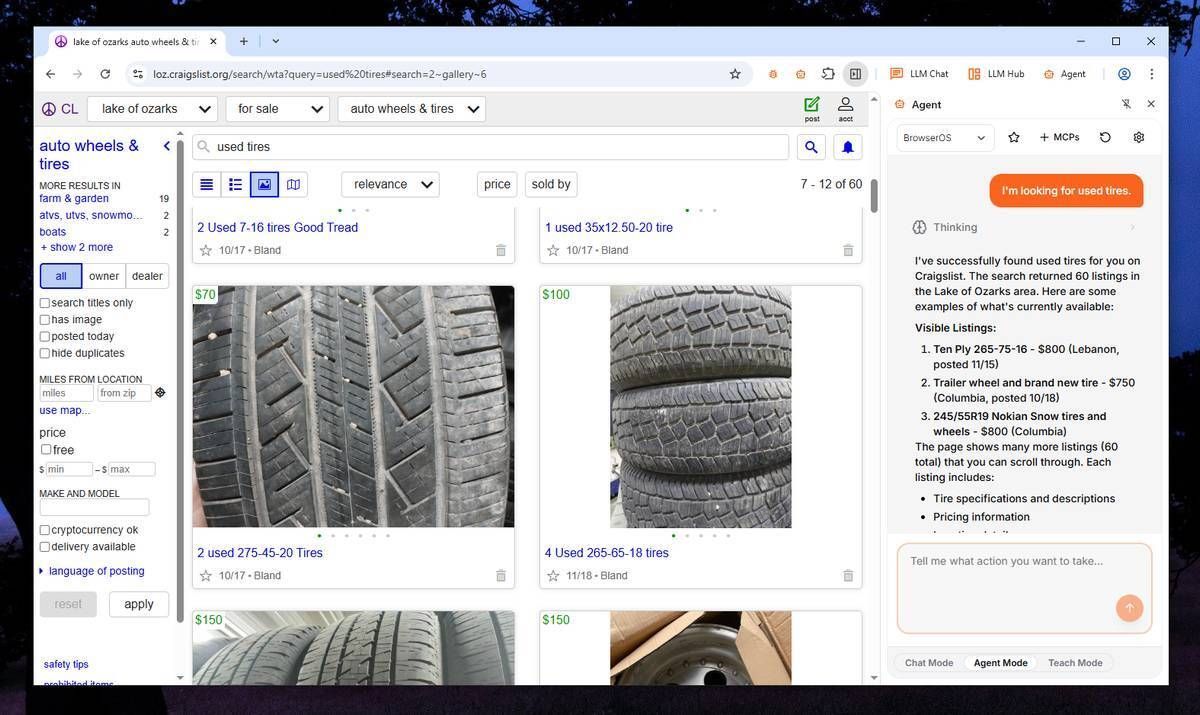The image size is (1200, 715).
Task: Reload the page in browser toolbar
Action: 105,74
